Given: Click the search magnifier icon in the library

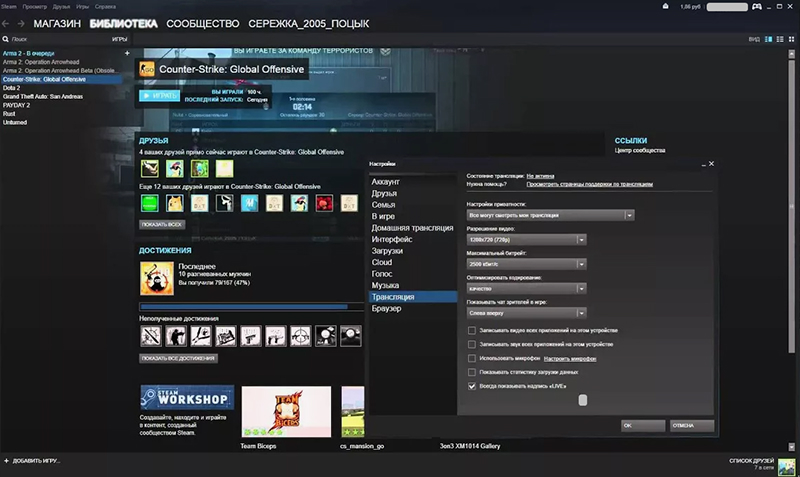Looking at the screenshot, I should coord(6,39).
